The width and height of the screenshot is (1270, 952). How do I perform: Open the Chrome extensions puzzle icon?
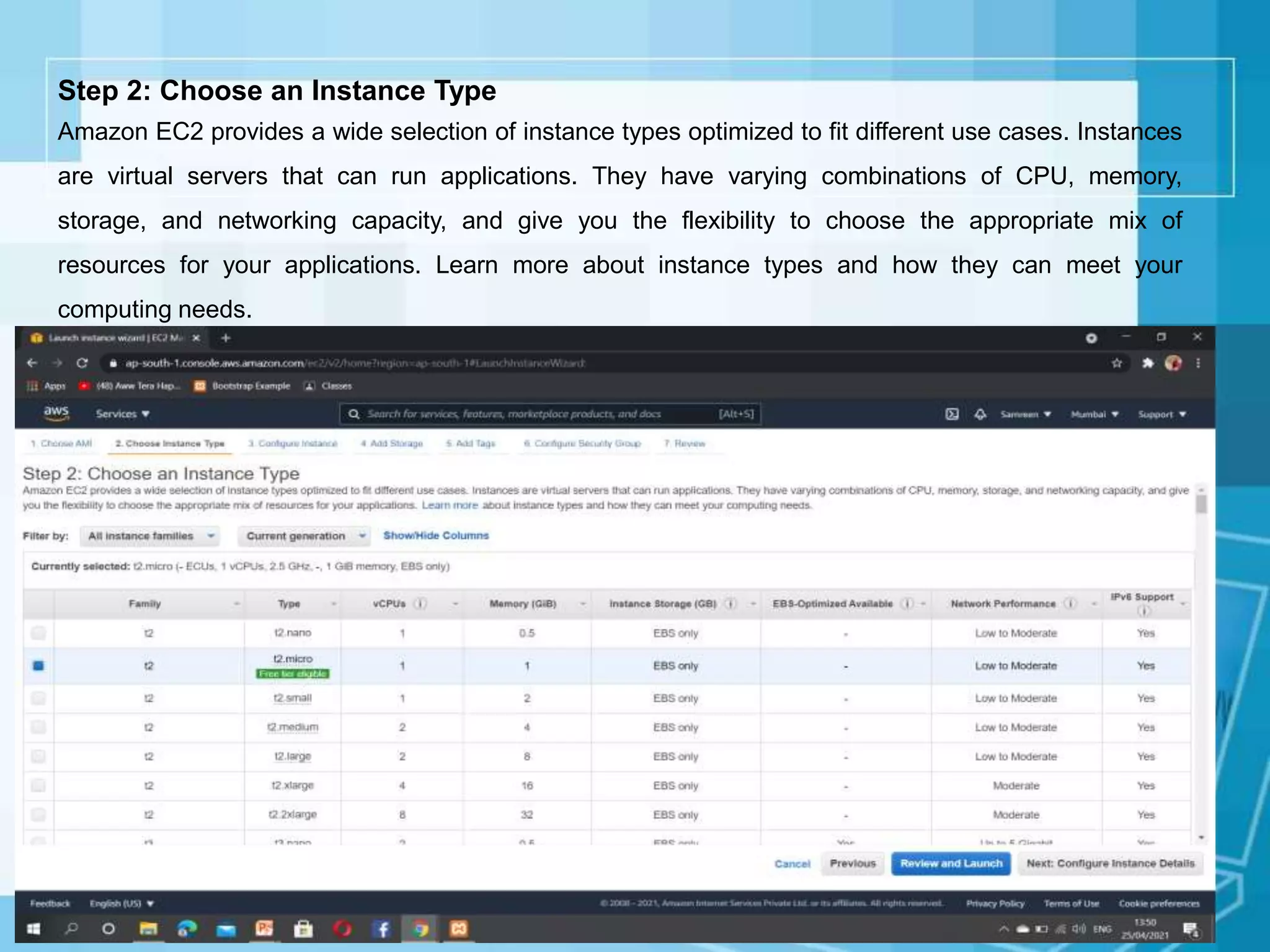pyautogui.click(x=1147, y=363)
